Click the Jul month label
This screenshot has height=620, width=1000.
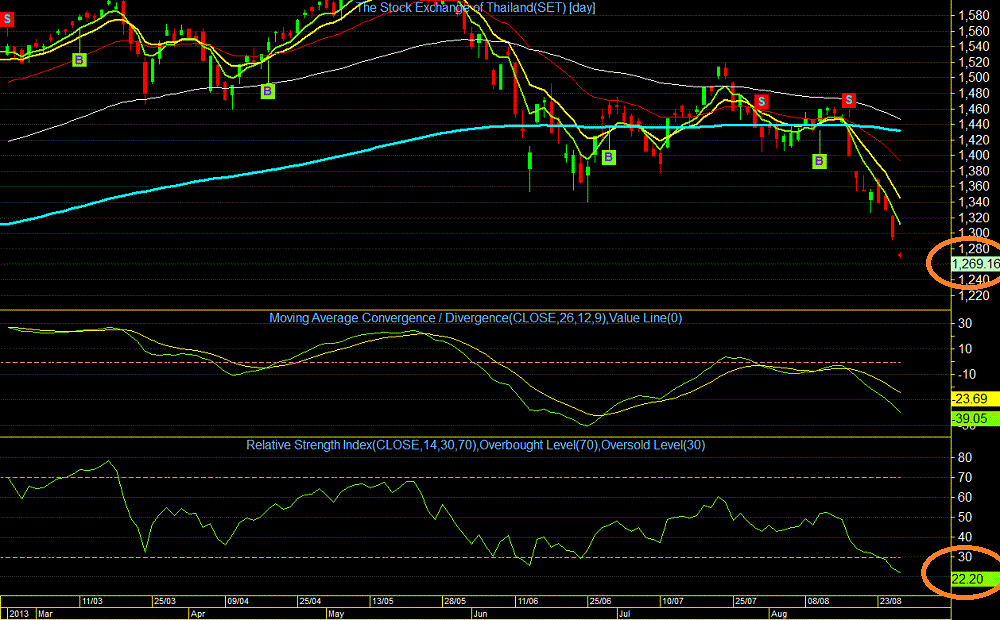coord(624,614)
